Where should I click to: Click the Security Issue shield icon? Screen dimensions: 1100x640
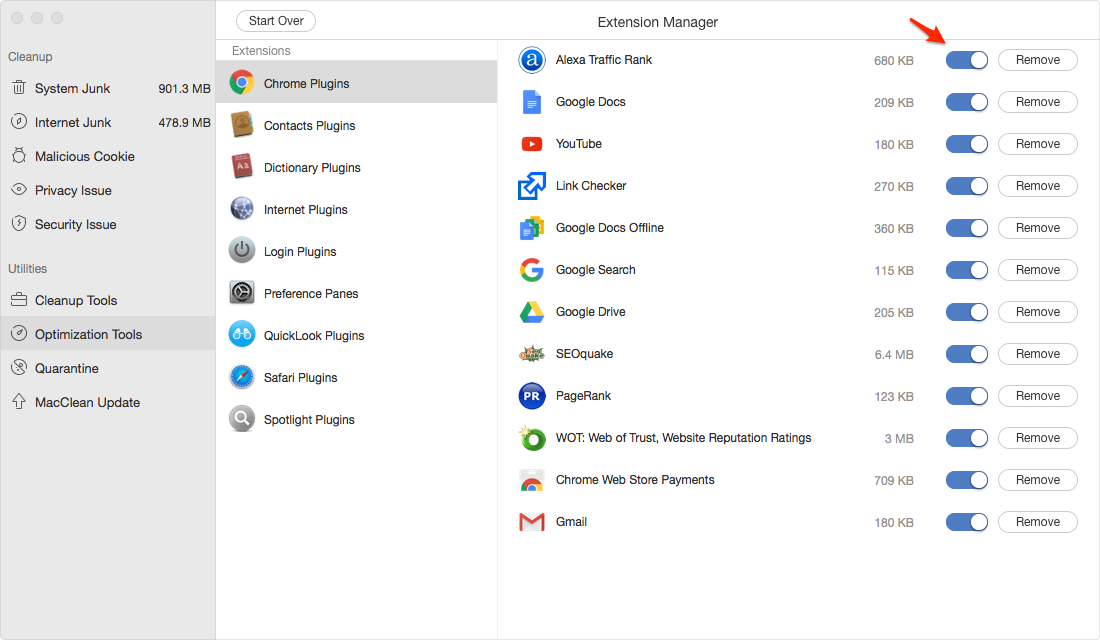[x=19, y=223]
